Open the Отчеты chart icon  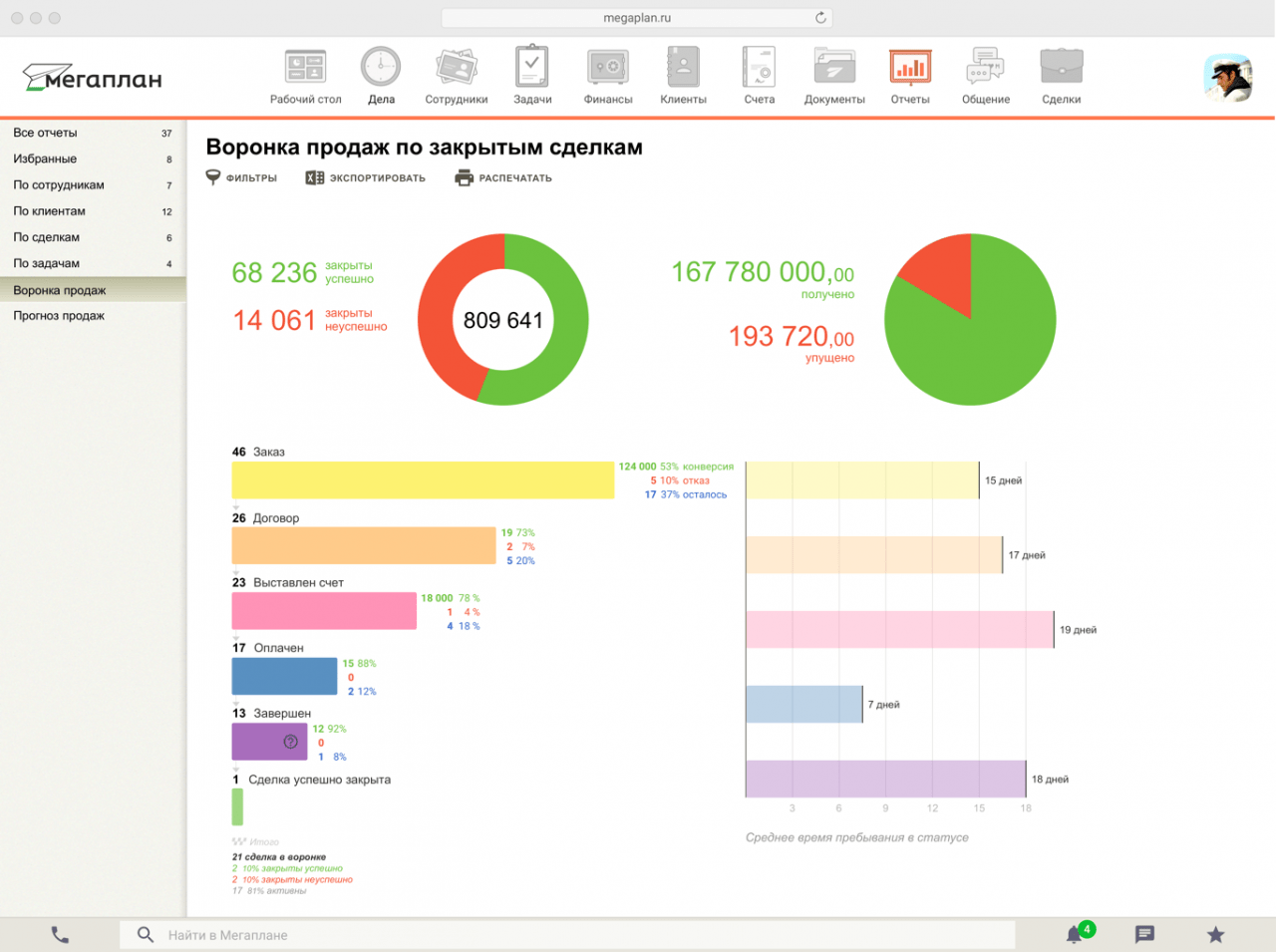[910, 68]
